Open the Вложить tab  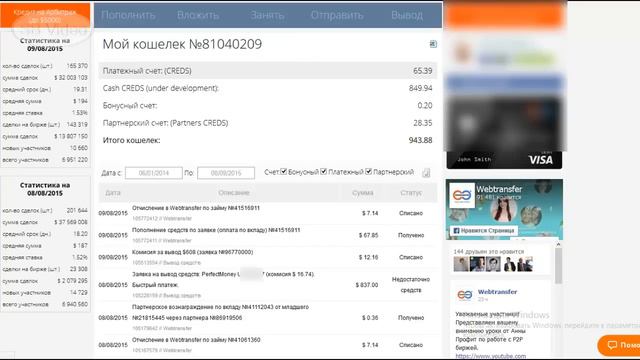[198, 15]
